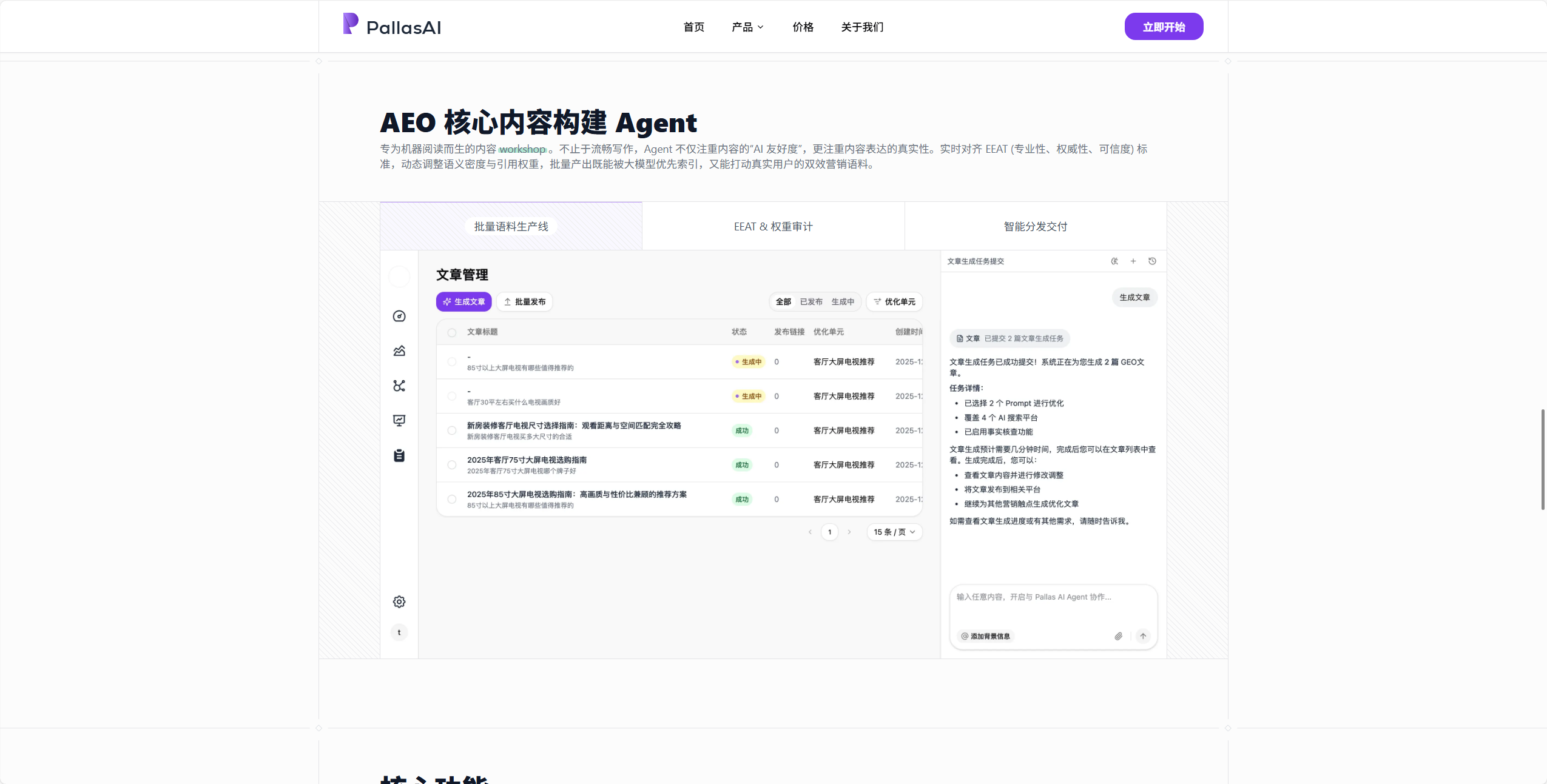The image size is (1547, 784).
Task: Click 已启用事实核查功能 bullet
Action: pos(999,432)
